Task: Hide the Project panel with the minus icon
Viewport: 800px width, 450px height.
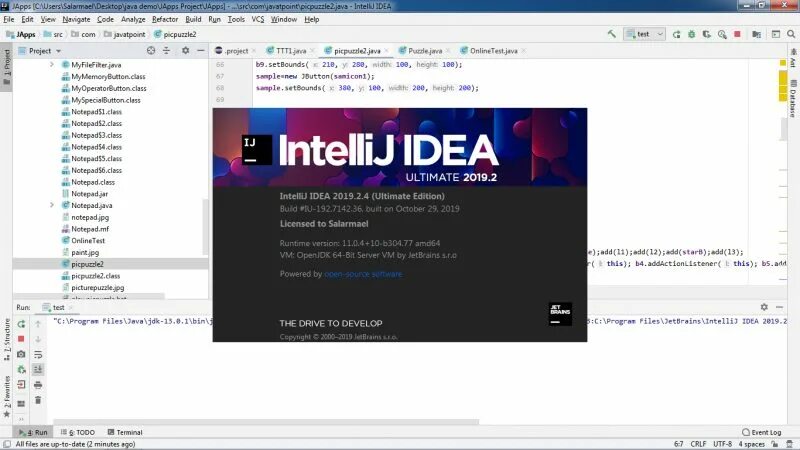Action: point(201,51)
